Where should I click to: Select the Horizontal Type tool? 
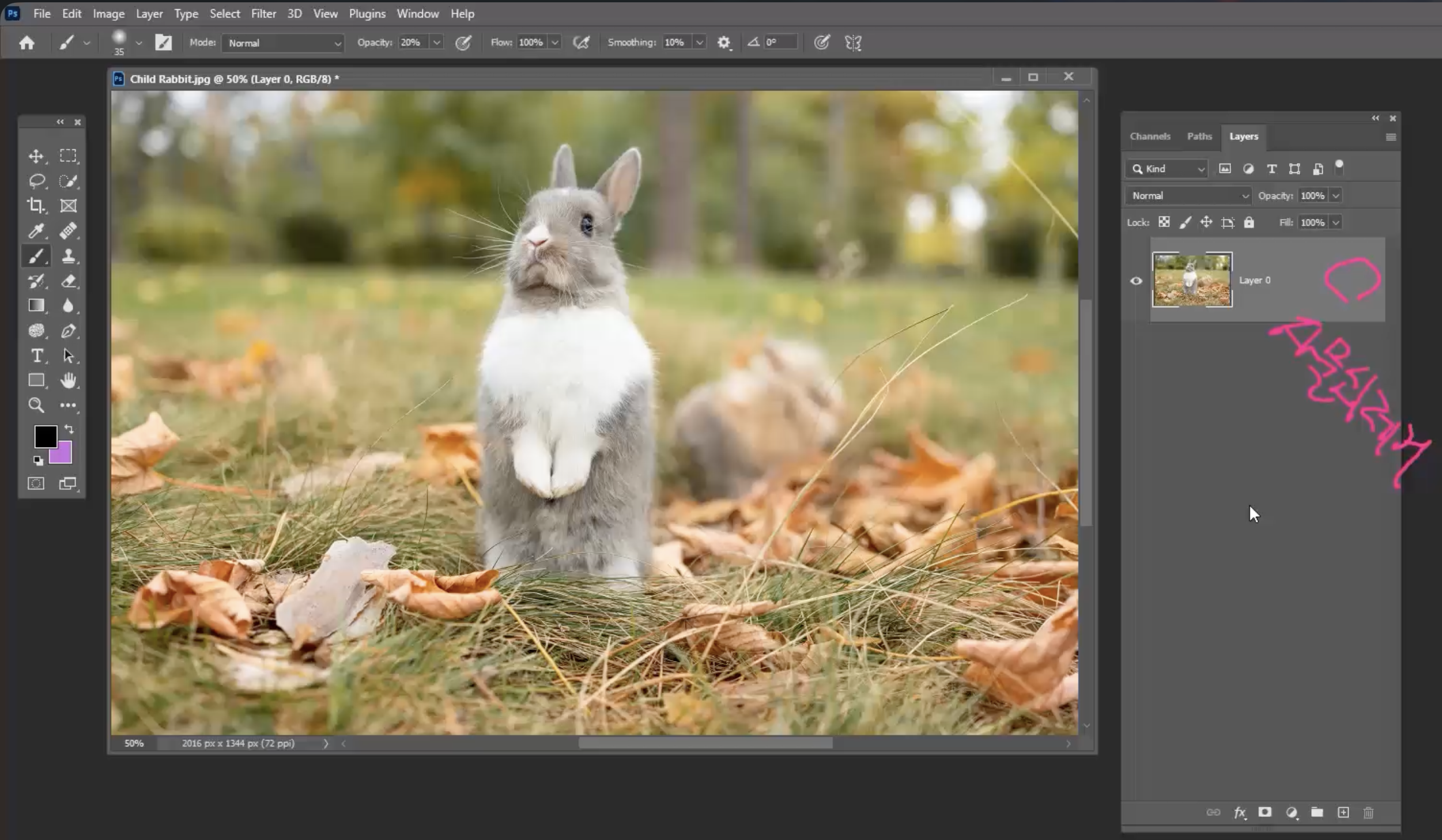click(x=36, y=355)
